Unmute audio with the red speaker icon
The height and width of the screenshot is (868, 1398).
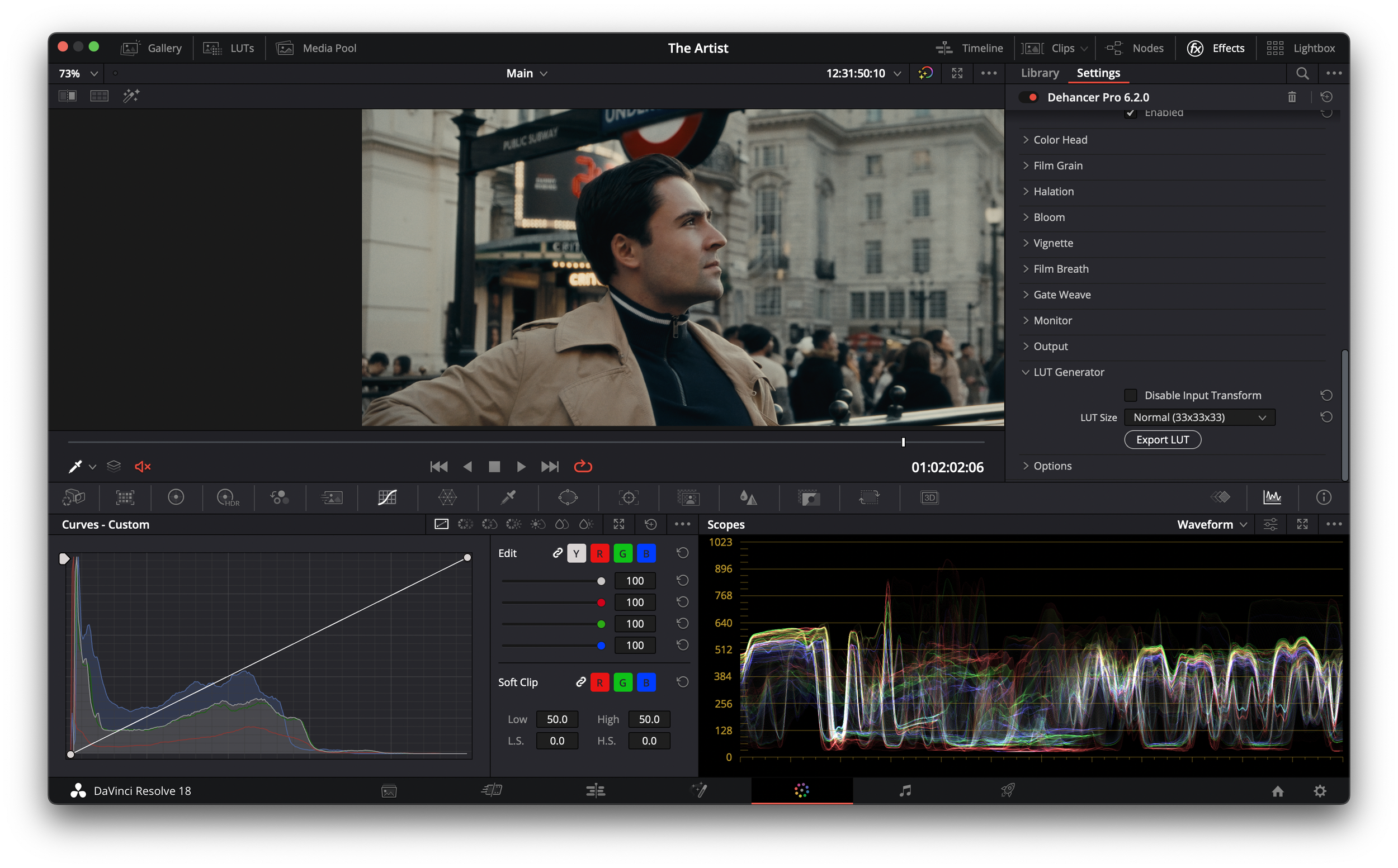pyautogui.click(x=143, y=467)
